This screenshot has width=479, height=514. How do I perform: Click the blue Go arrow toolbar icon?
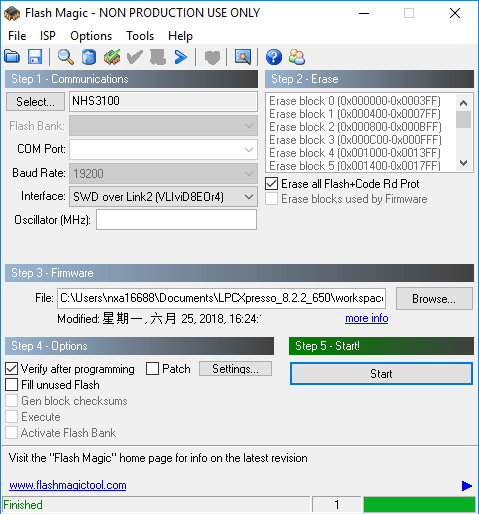181,57
